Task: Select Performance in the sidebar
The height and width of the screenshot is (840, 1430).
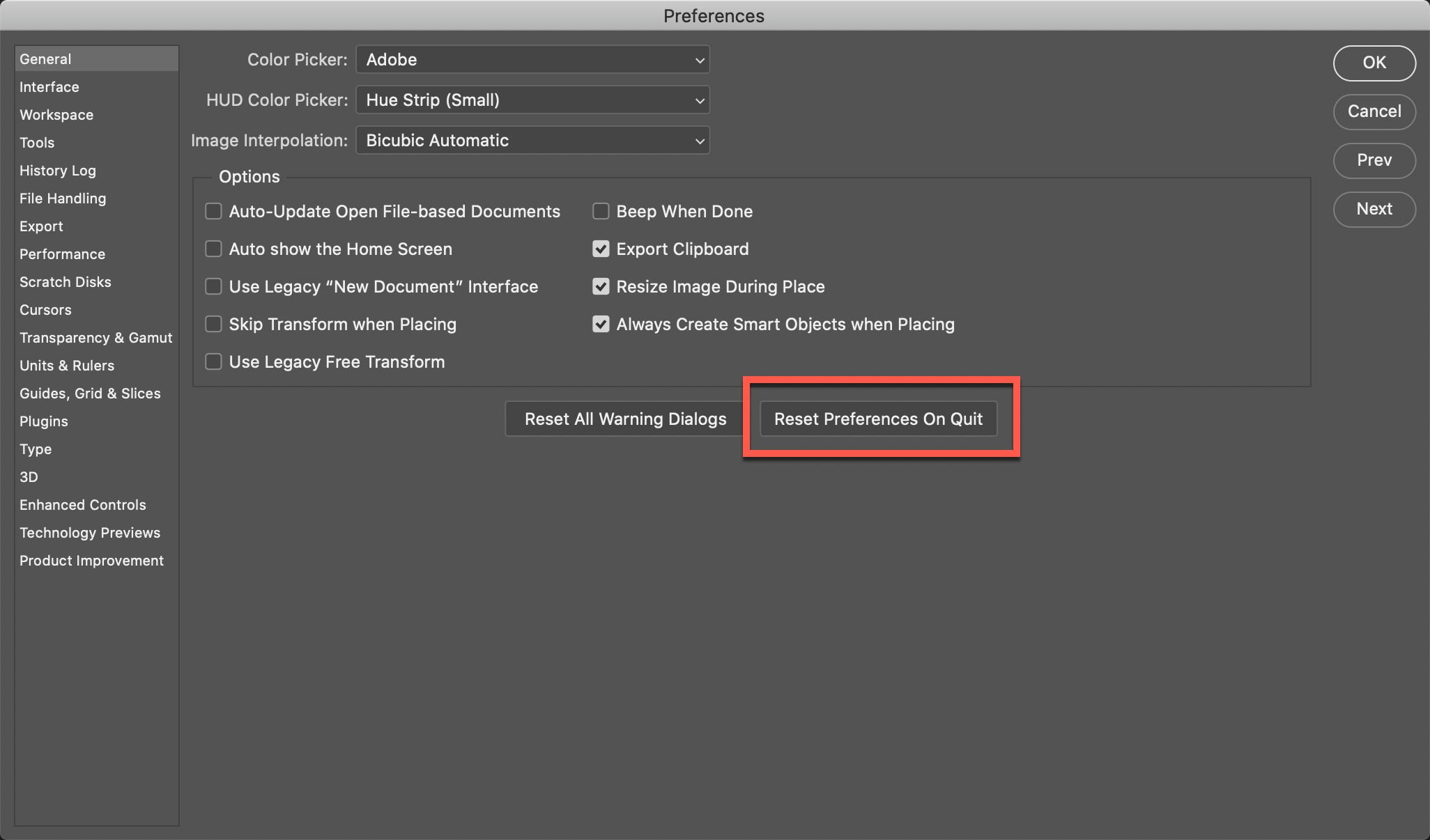Action: click(62, 254)
